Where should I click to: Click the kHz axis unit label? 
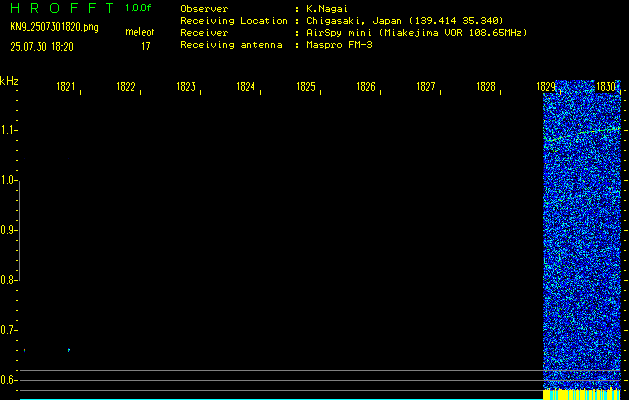[9, 81]
